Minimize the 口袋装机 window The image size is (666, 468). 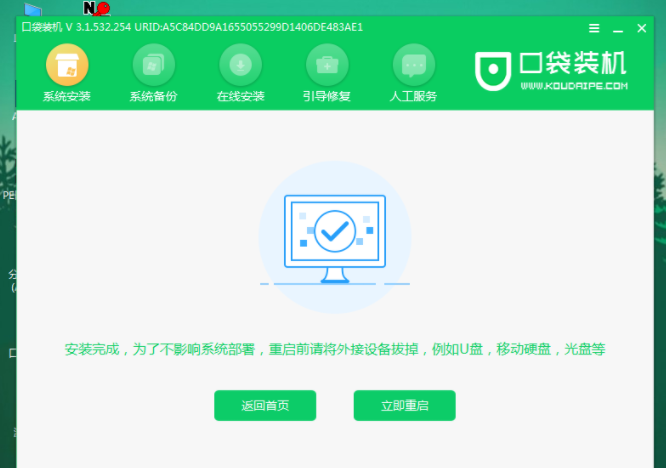pos(618,28)
